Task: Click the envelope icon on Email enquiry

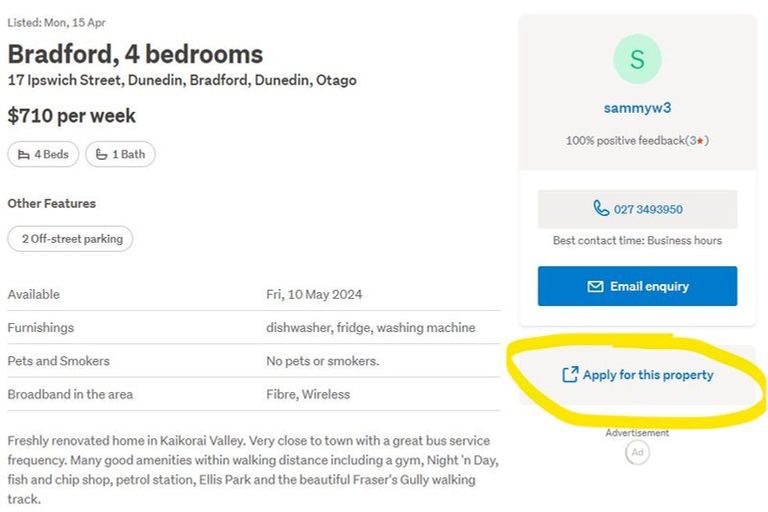Action: coord(595,286)
